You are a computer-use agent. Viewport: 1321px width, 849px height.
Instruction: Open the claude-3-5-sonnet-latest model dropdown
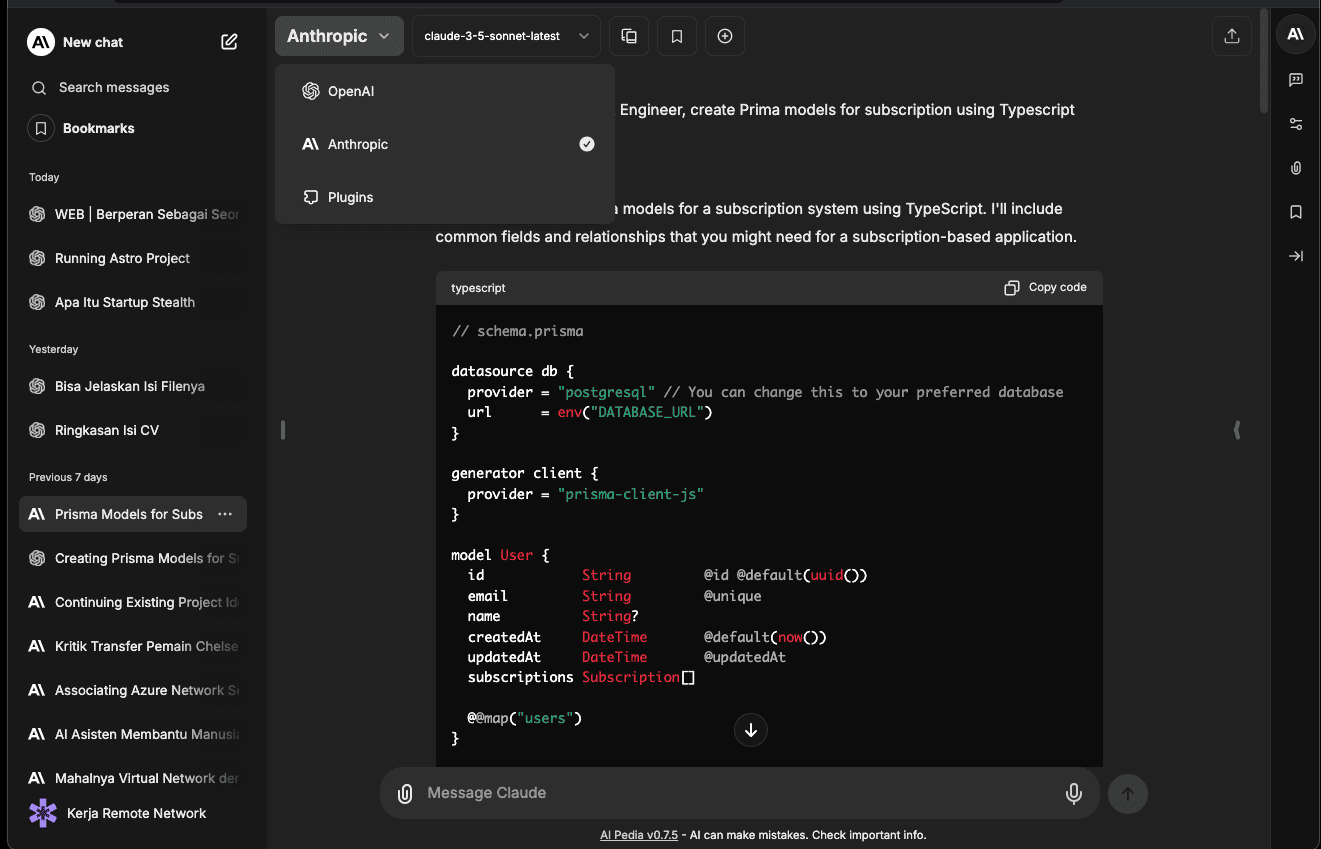[506, 36]
